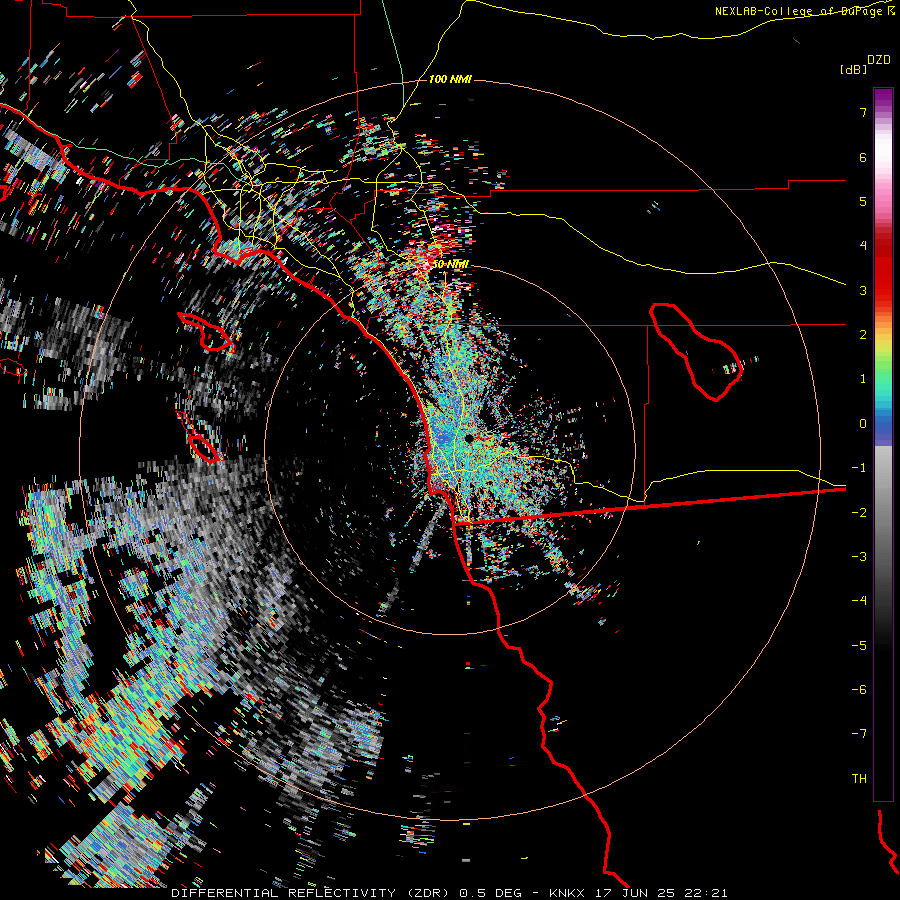The image size is (900, 900).
Task: Click the 1 value on the color scale
Action: click(863, 379)
